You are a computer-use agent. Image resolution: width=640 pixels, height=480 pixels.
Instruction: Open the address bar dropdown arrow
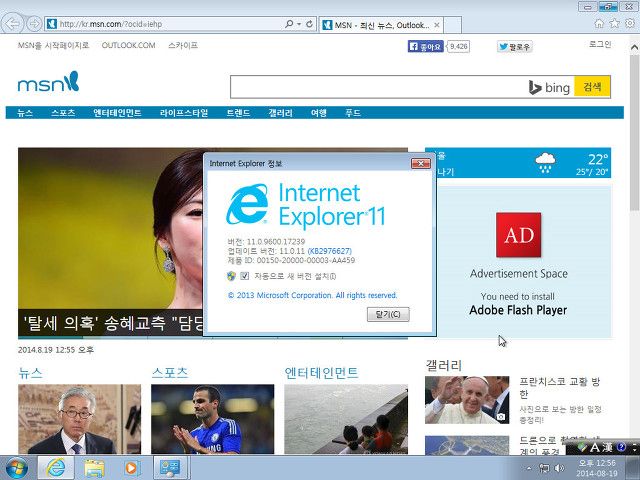pyautogui.click(x=299, y=24)
